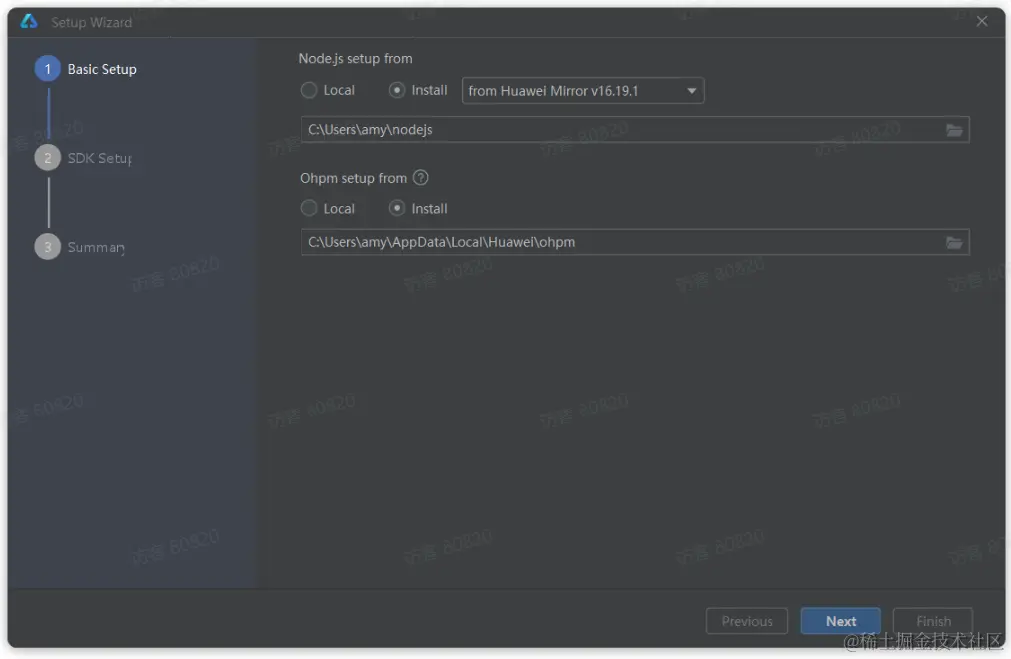Image resolution: width=1011 pixels, height=659 pixels.
Task: Open the Huawei Mirror v16.19.1 dropdown
Action: 583,91
